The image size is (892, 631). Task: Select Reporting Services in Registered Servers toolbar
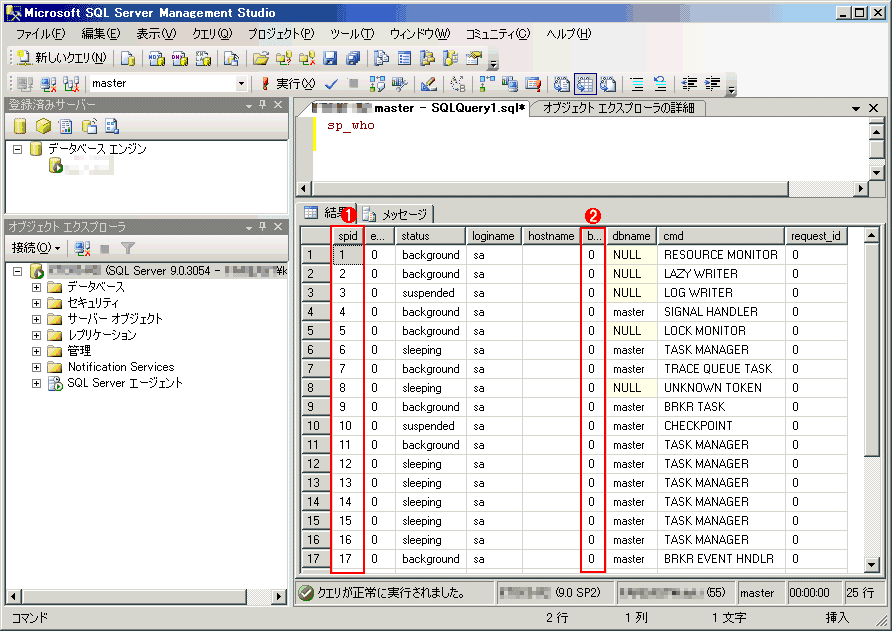[x=66, y=126]
